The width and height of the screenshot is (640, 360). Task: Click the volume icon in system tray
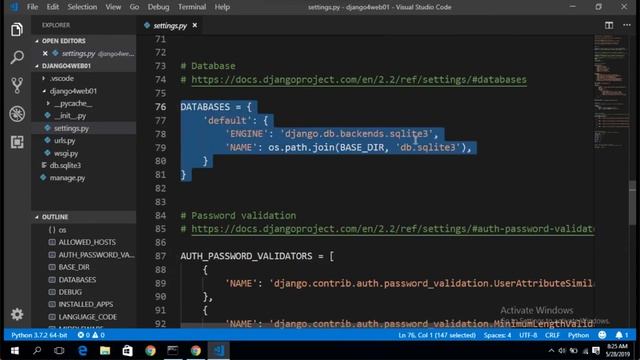[562, 351]
